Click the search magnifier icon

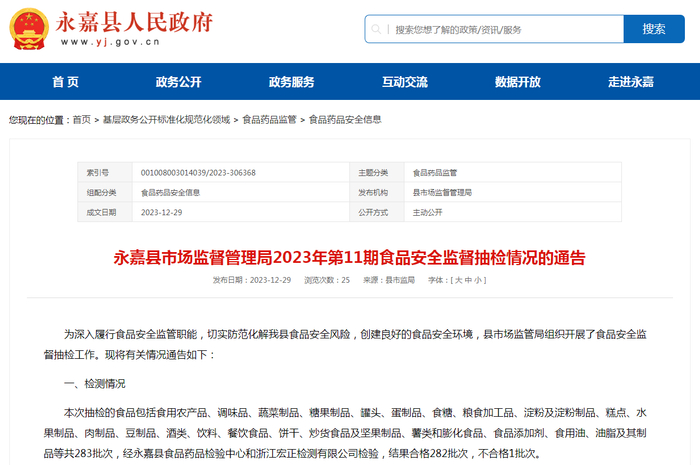tap(376, 29)
